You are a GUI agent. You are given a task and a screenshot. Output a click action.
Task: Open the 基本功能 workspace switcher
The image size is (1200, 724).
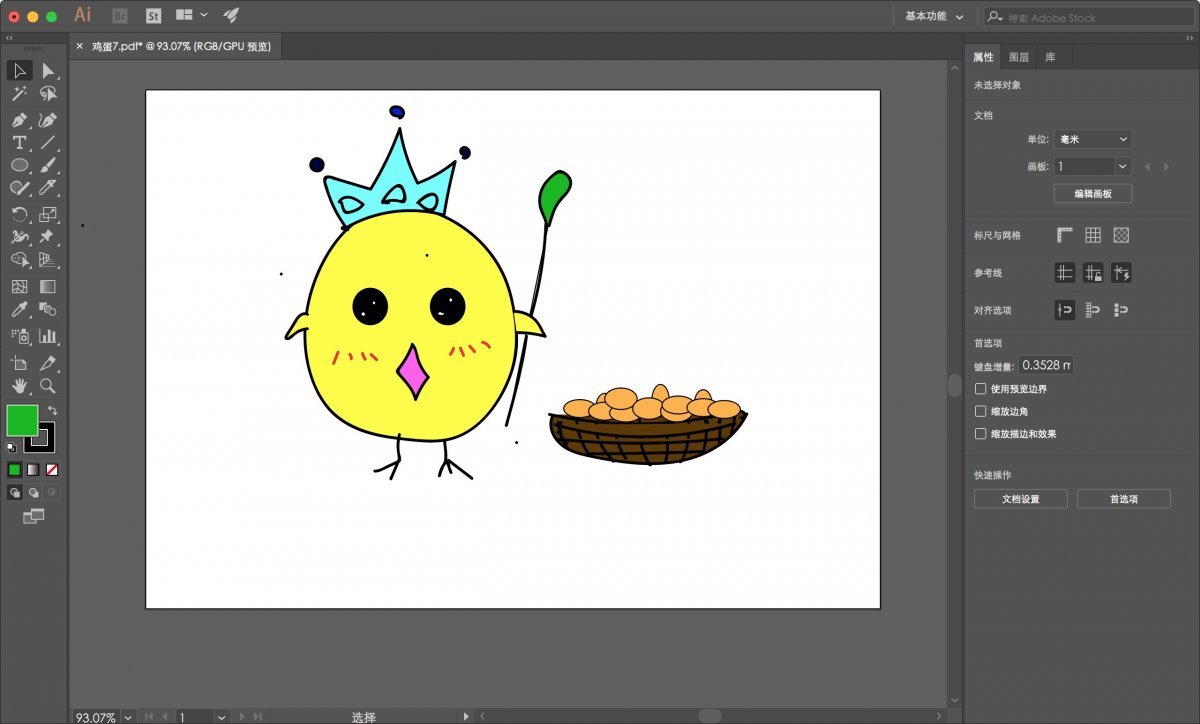pyautogui.click(x=934, y=17)
